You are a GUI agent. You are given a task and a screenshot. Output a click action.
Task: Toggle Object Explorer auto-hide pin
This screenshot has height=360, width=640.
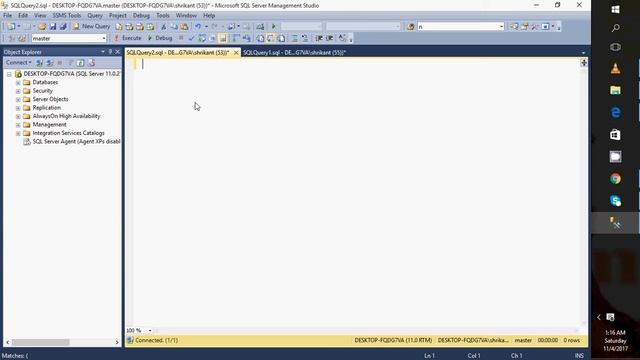[110, 52]
